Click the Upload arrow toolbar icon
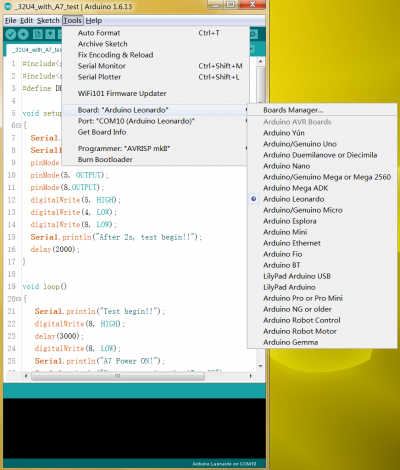Image resolution: width=400 pixels, height=470 pixels. click(x=23, y=34)
